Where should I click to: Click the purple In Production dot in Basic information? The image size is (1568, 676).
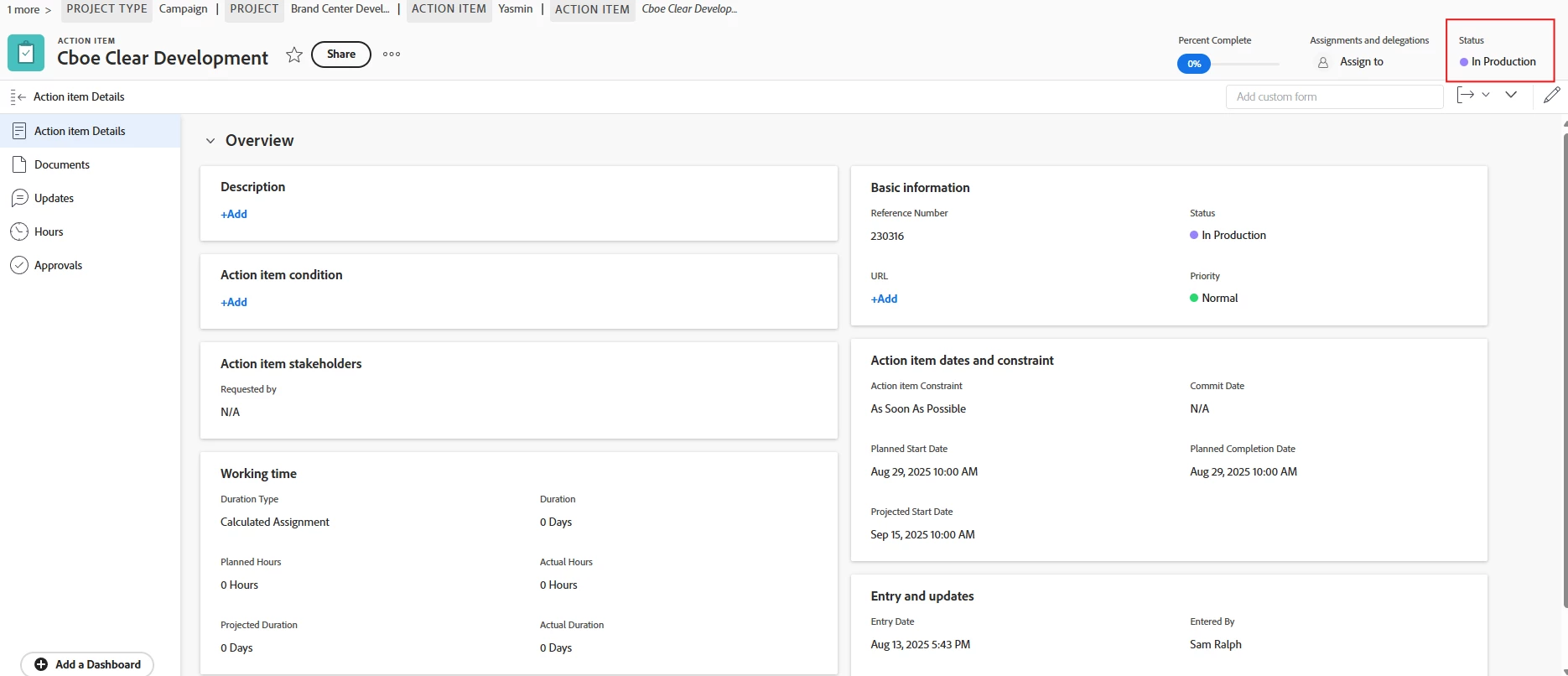[1194, 235]
